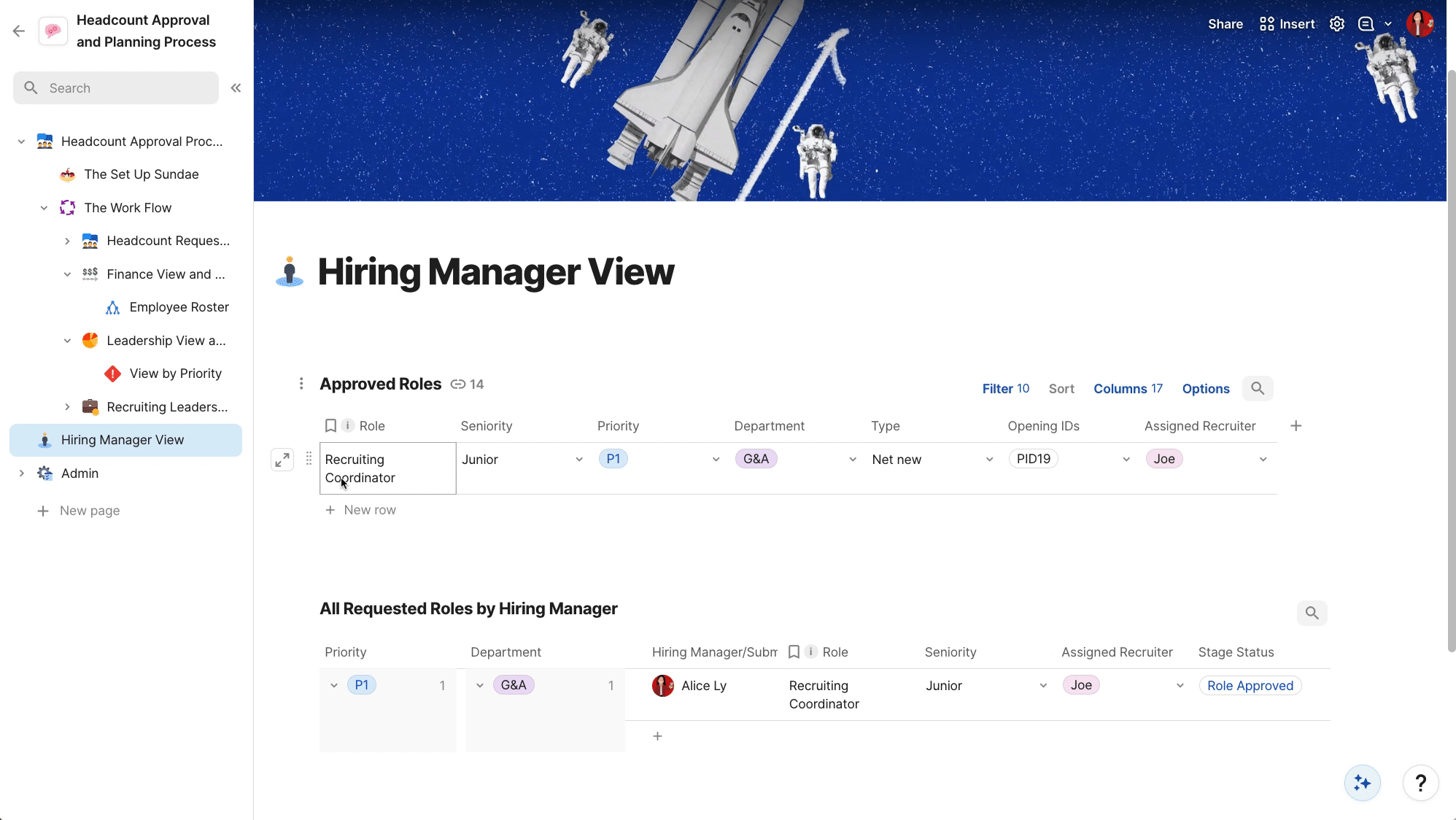This screenshot has width=1456, height=820.
Task: Select the P1 priority tag filter
Action: [360, 685]
